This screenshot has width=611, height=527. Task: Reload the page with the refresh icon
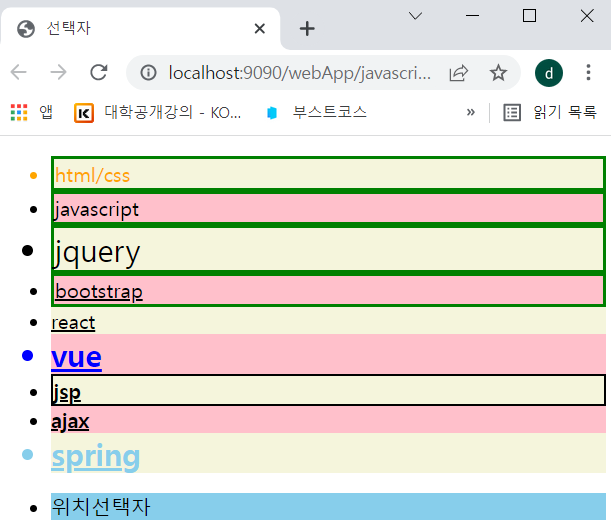[99, 73]
